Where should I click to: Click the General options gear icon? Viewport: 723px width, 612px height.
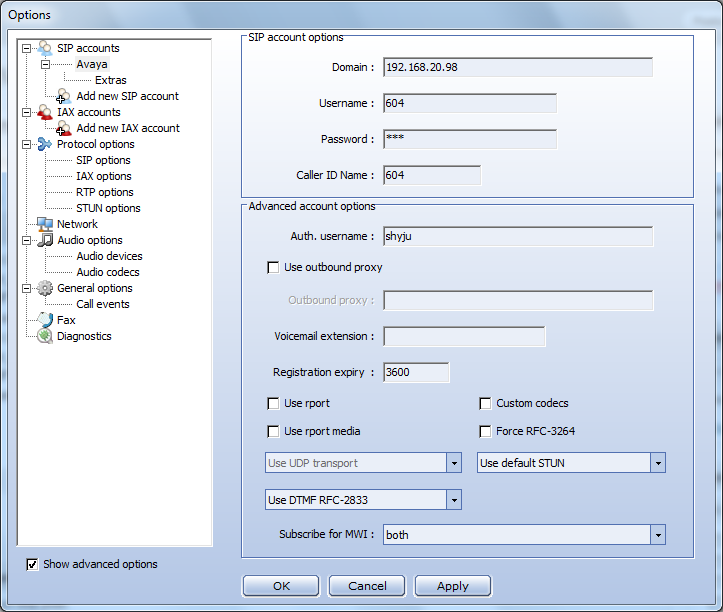(x=45, y=288)
